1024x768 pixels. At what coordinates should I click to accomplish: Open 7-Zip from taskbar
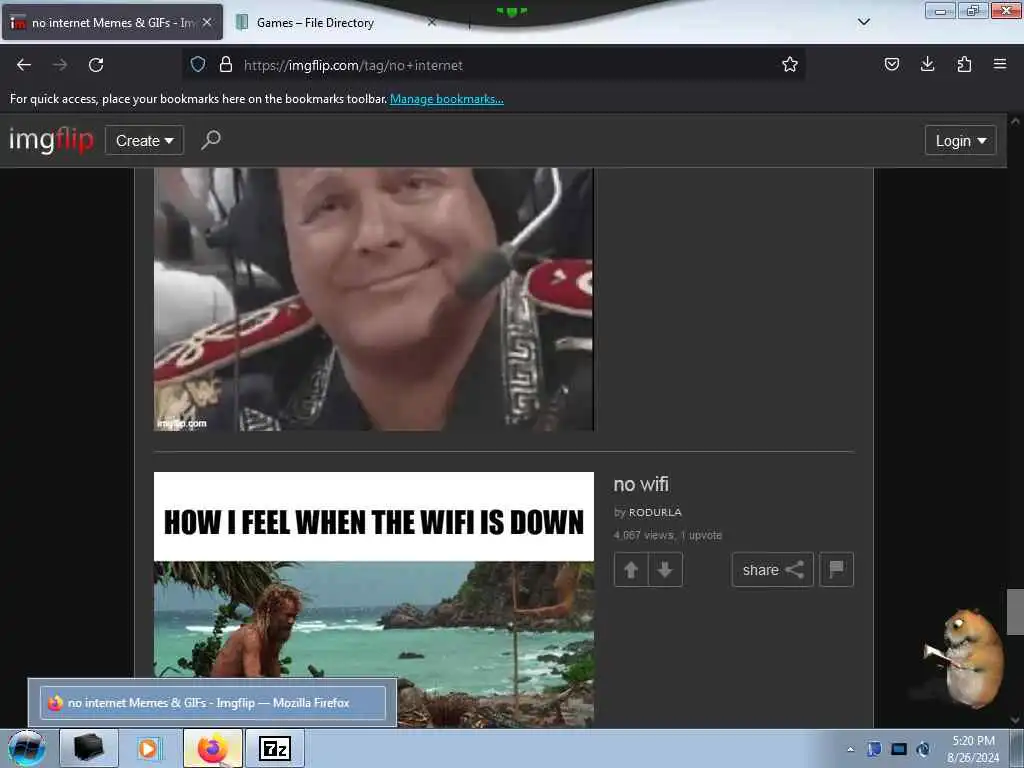click(x=275, y=748)
